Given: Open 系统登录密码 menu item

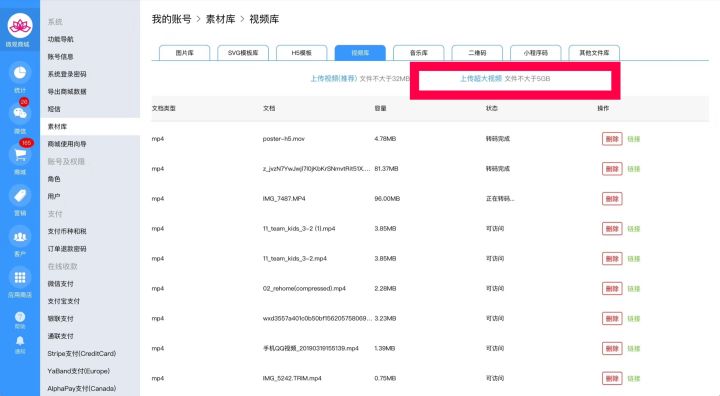Looking at the screenshot, I should tap(67, 74).
